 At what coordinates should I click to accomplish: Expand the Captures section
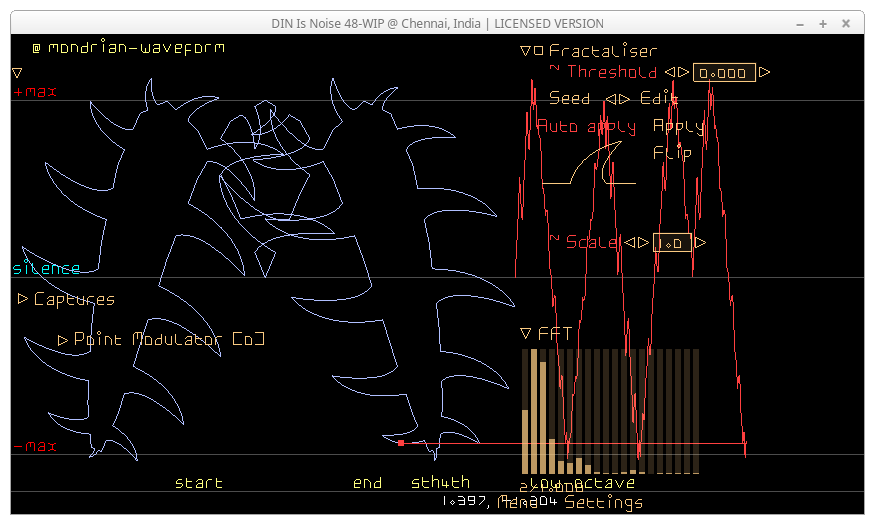23,299
